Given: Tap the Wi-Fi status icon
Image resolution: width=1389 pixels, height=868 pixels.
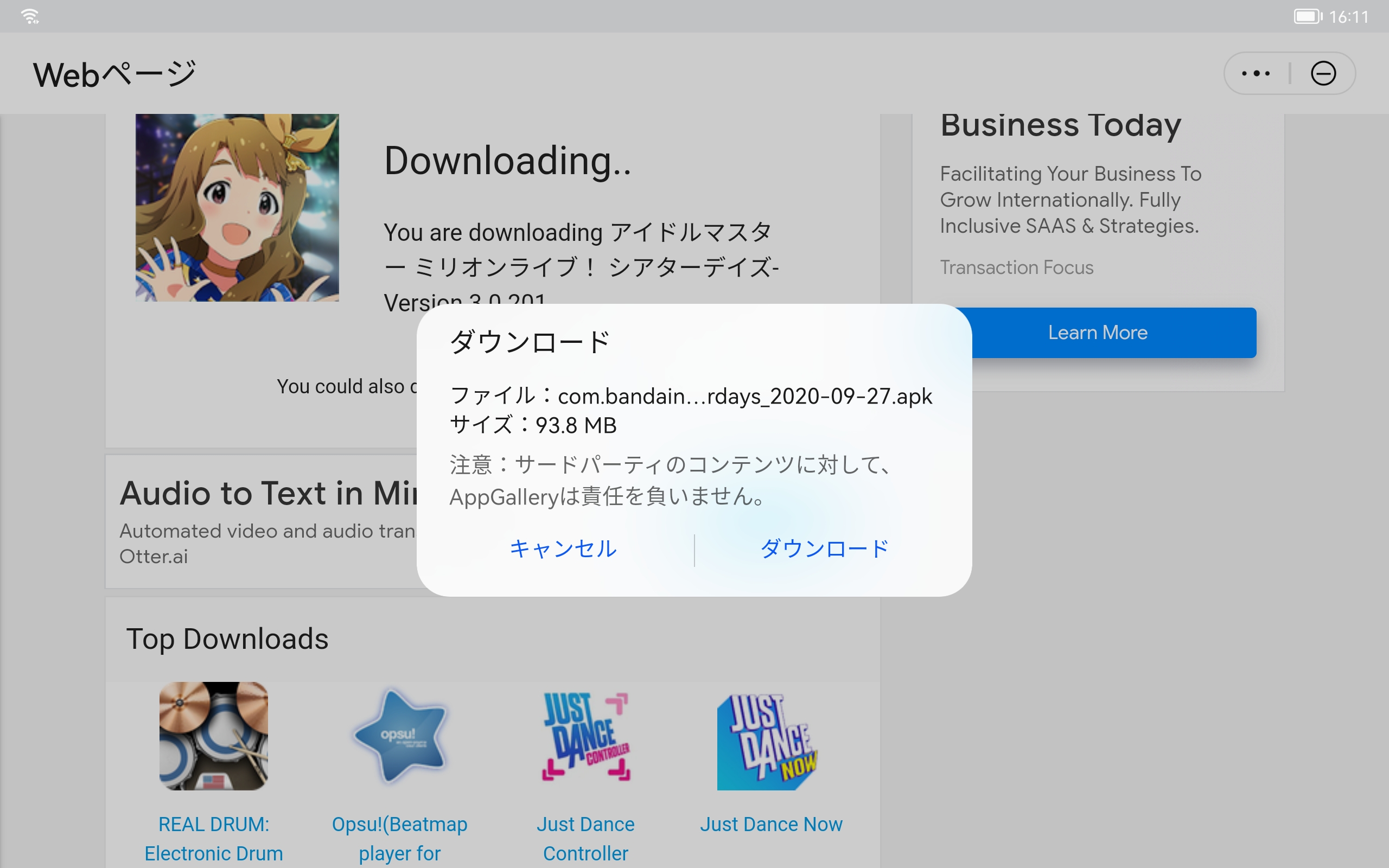Looking at the screenshot, I should tap(30, 16).
